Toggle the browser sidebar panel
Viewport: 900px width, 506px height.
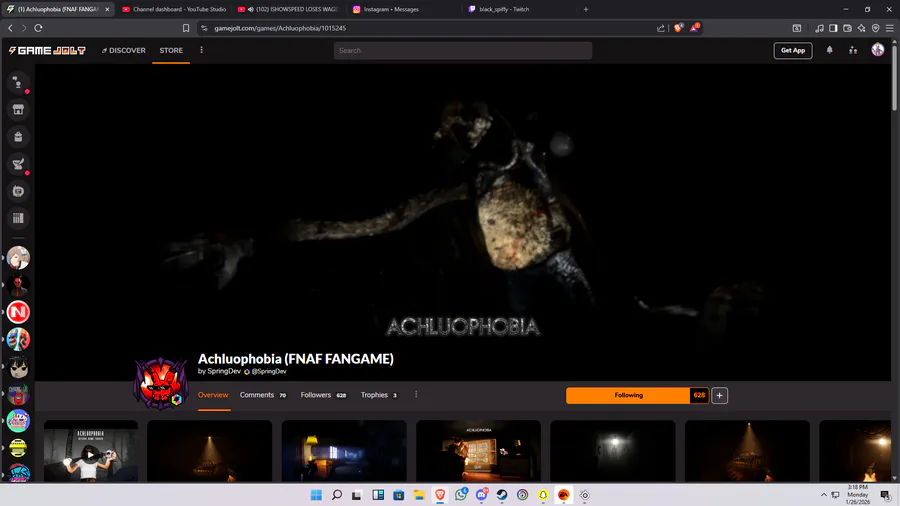tap(833, 28)
